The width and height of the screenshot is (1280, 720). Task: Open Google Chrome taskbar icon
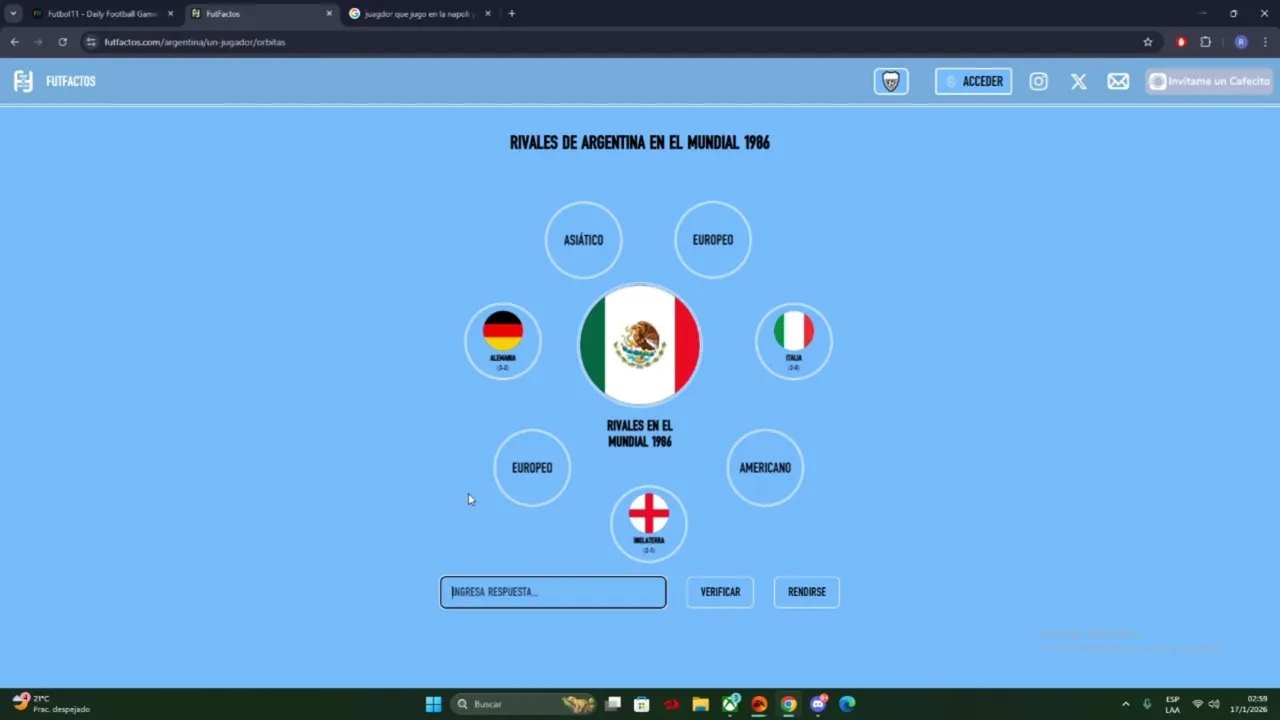[789, 704]
